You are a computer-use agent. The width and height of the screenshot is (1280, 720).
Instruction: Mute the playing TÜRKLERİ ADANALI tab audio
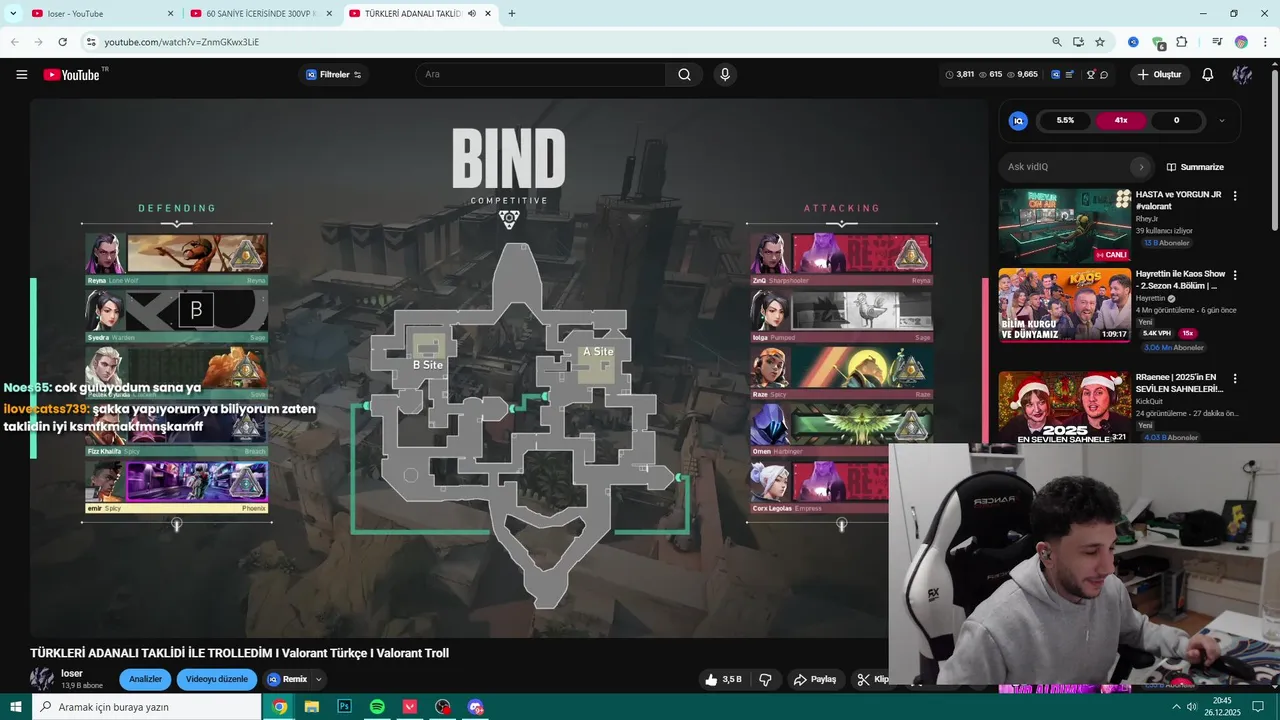point(472,14)
